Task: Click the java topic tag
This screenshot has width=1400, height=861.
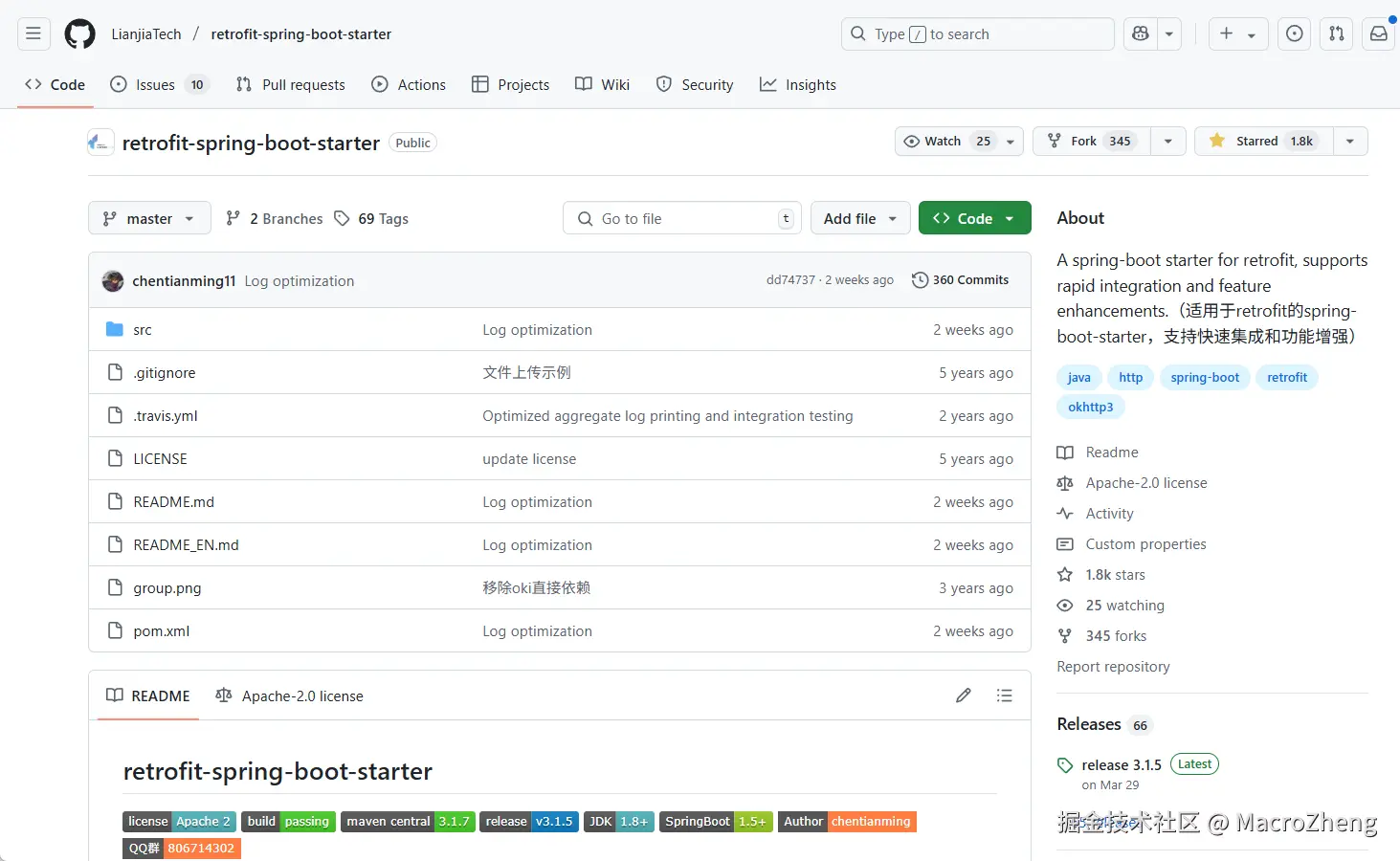Action: coord(1079,377)
